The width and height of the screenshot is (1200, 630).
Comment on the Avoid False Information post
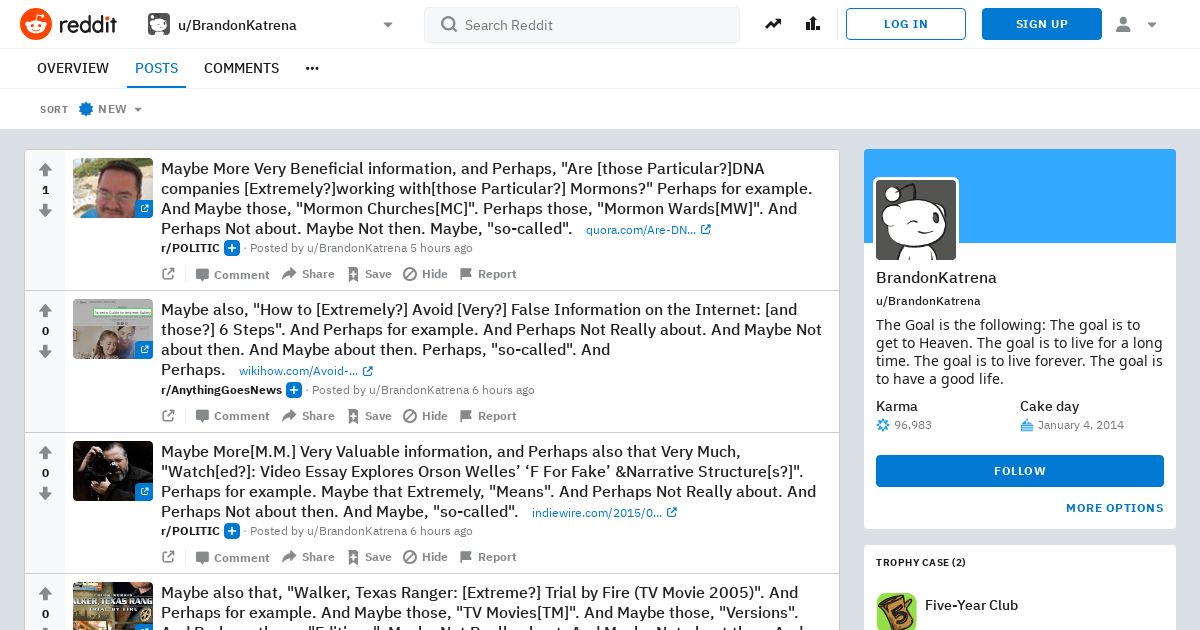(232, 416)
